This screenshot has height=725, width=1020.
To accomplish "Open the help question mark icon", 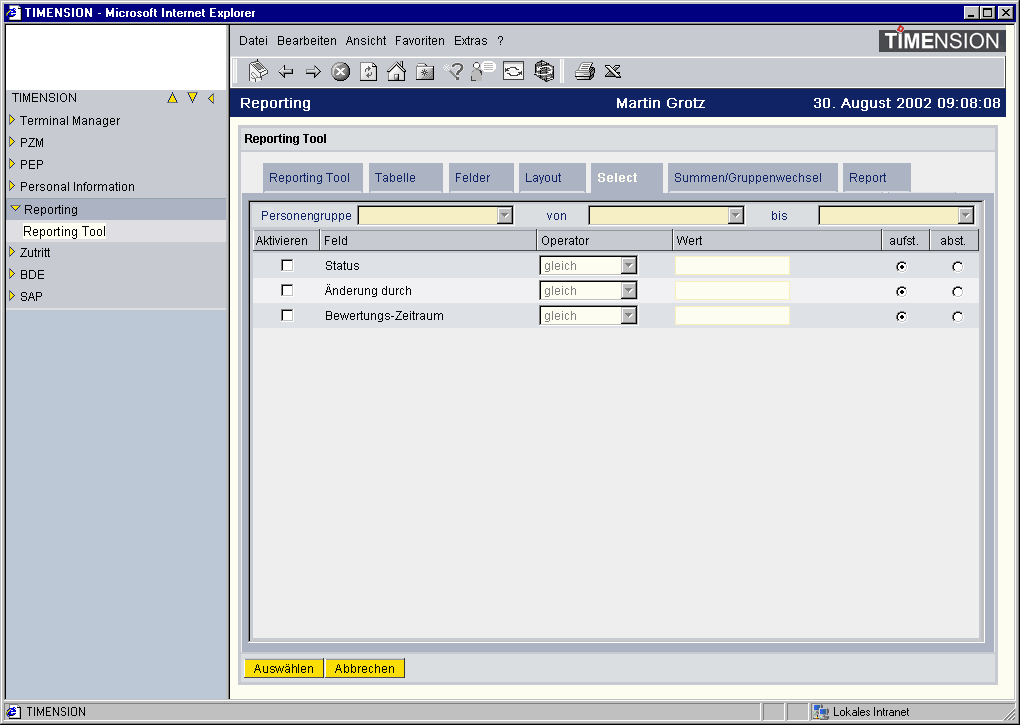I will (x=454, y=71).
